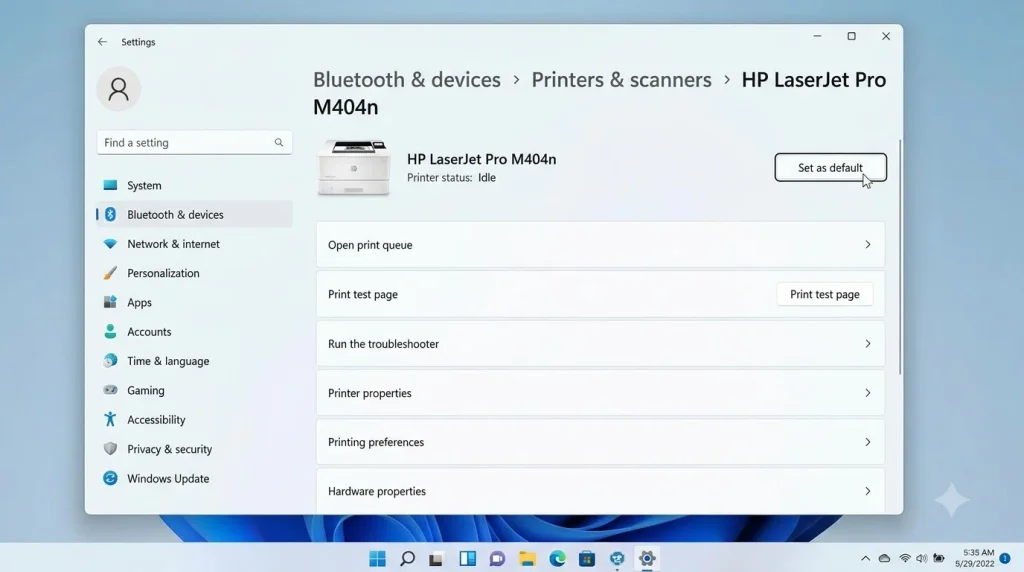Expand Hardware properties chevron
Screen dimensions: 1024x572
coord(868,491)
